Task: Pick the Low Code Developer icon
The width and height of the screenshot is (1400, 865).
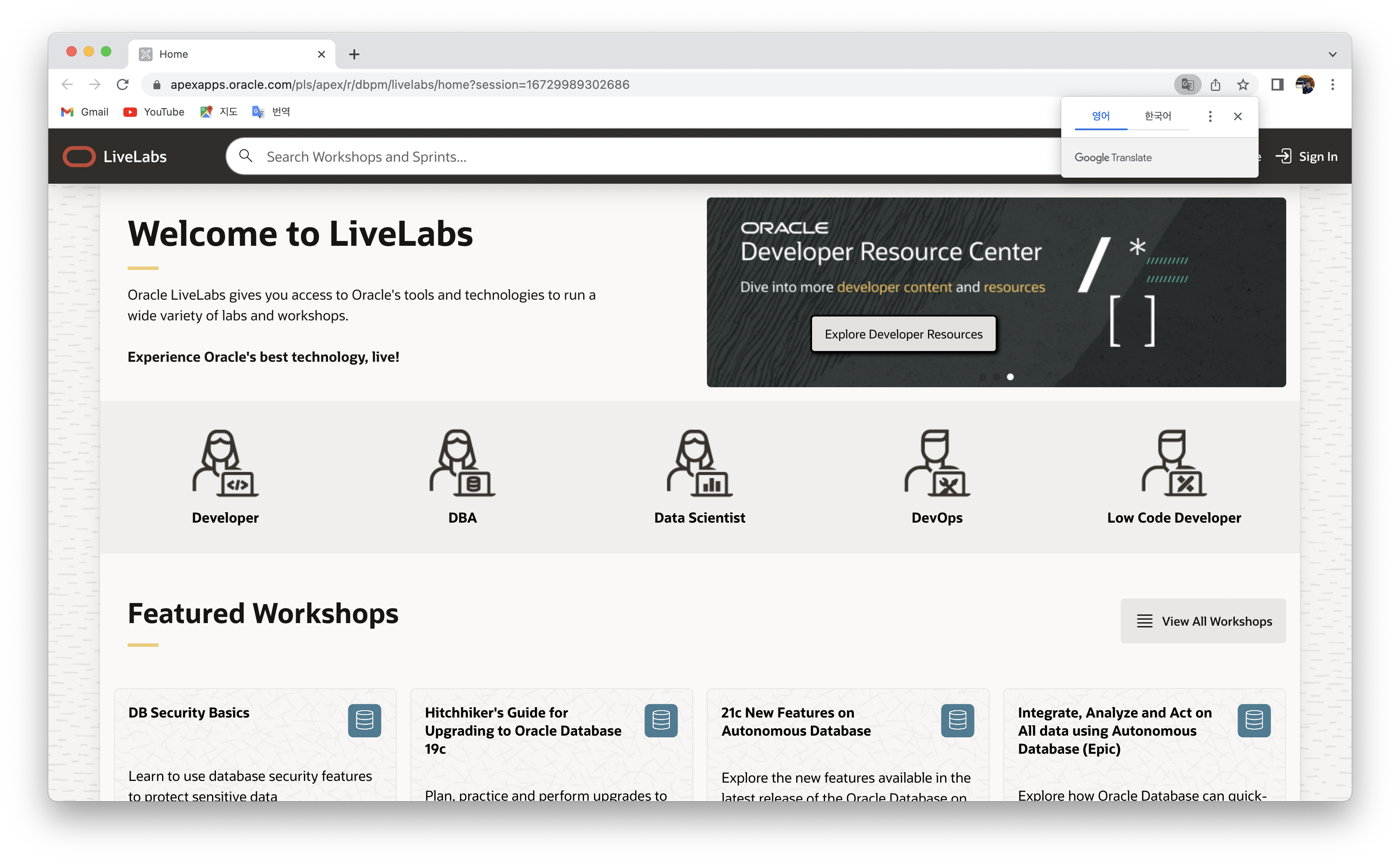Action: click(x=1174, y=464)
